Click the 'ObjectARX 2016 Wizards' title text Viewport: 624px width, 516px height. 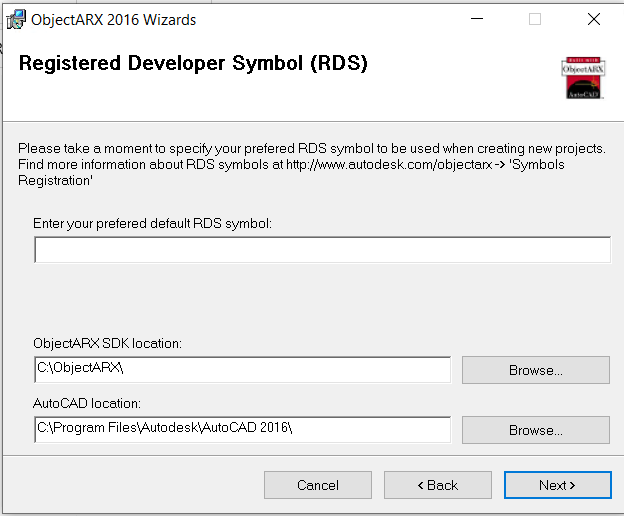[x=113, y=19]
